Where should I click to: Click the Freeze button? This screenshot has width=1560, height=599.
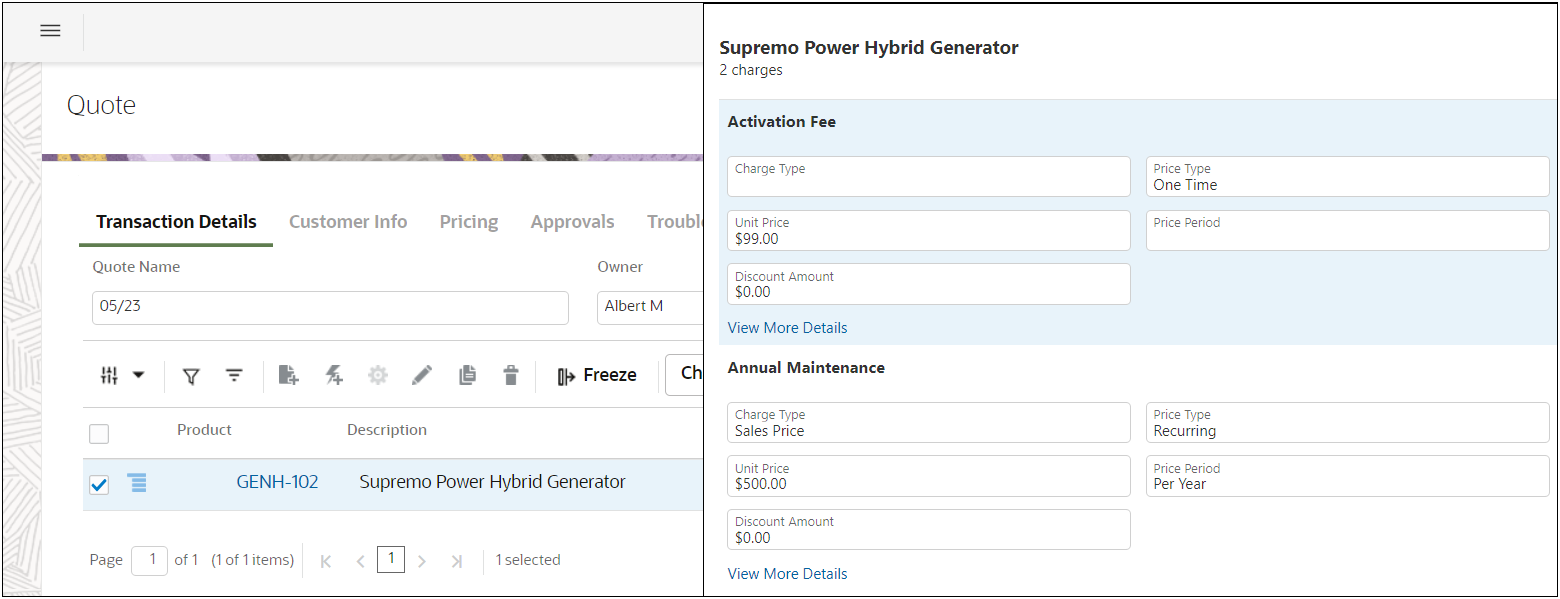point(597,376)
